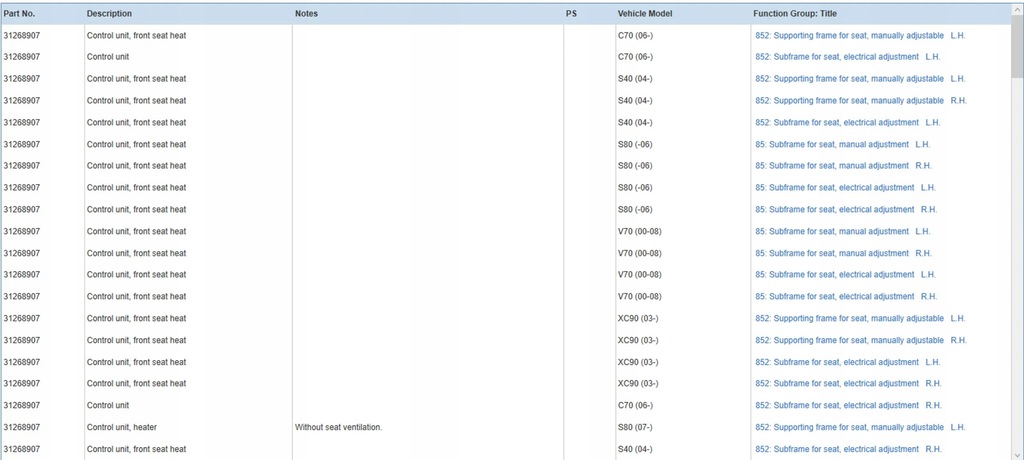Select part number in the S80 (07-) row

coord(22,427)
